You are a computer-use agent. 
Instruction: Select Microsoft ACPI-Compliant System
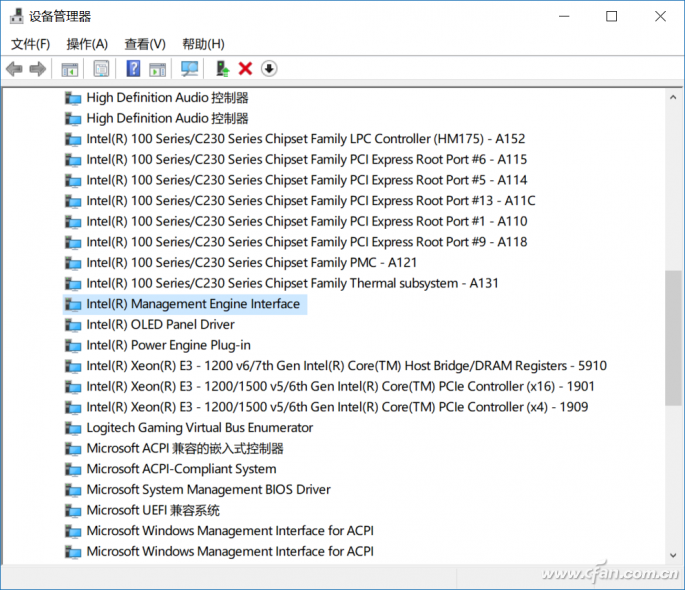click(181, 469)
